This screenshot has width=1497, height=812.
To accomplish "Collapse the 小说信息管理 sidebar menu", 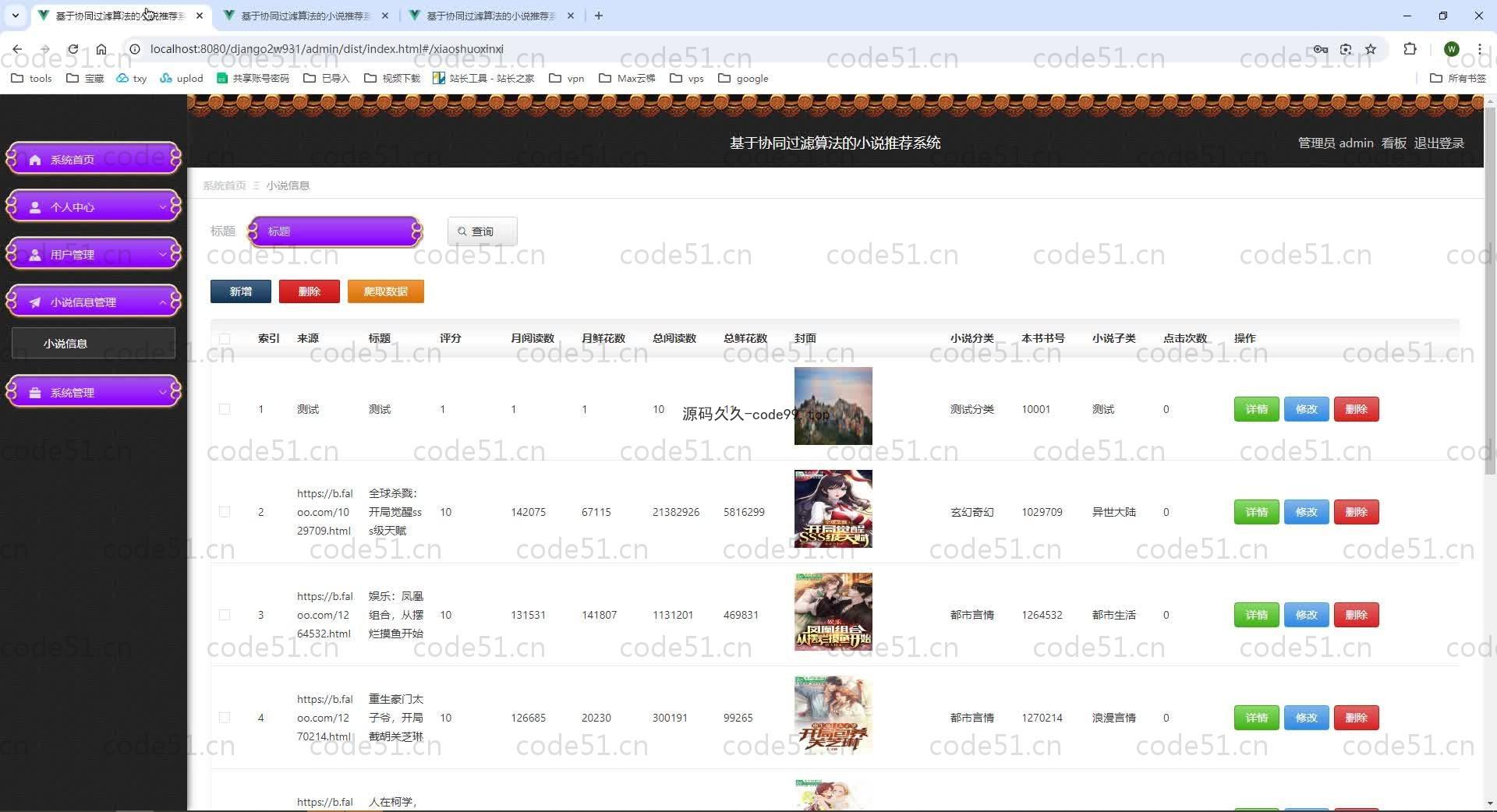I will (94, 302).
